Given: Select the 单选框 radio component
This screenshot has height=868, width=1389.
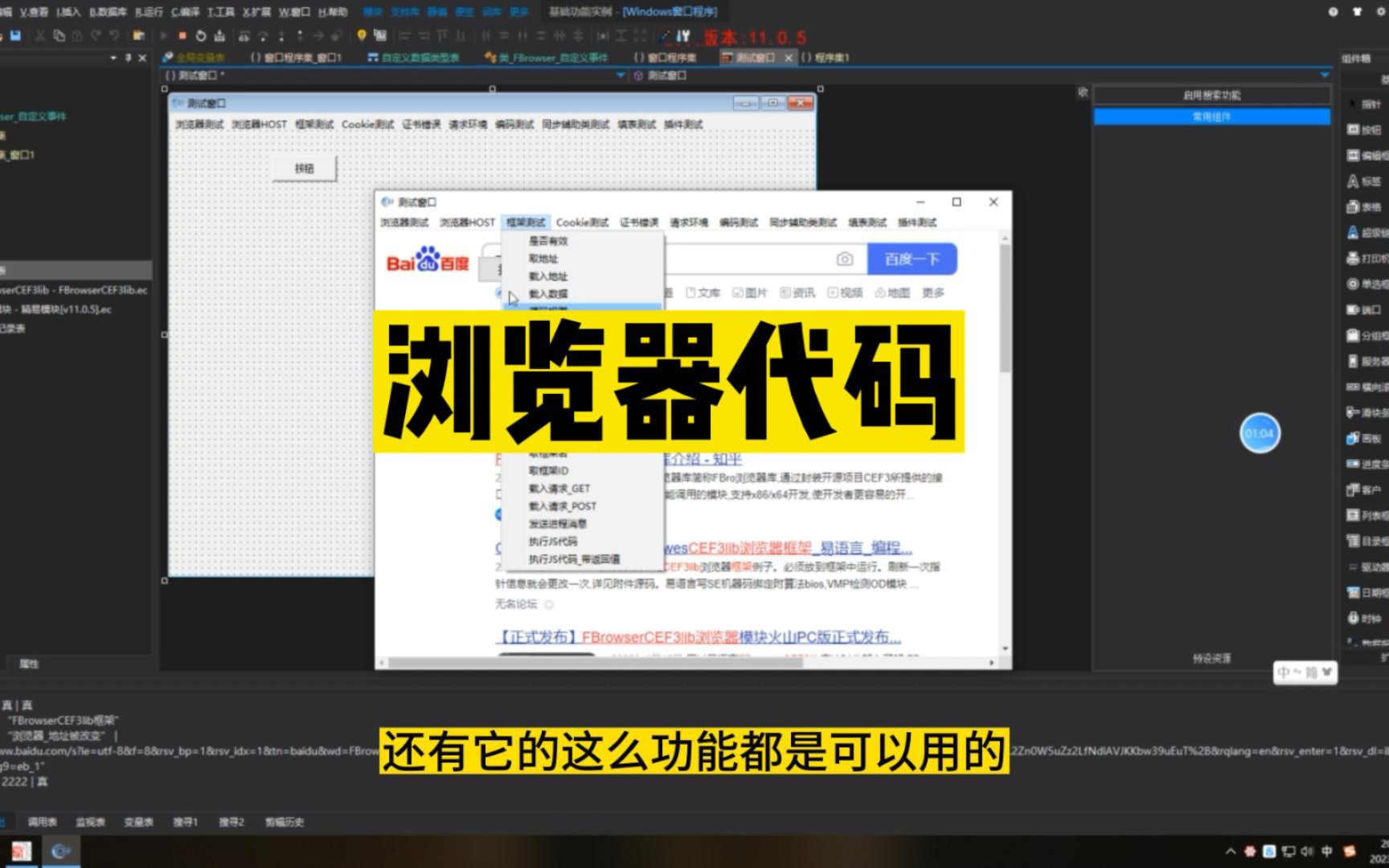Looking at the screenshot, I should point(1367,284).
